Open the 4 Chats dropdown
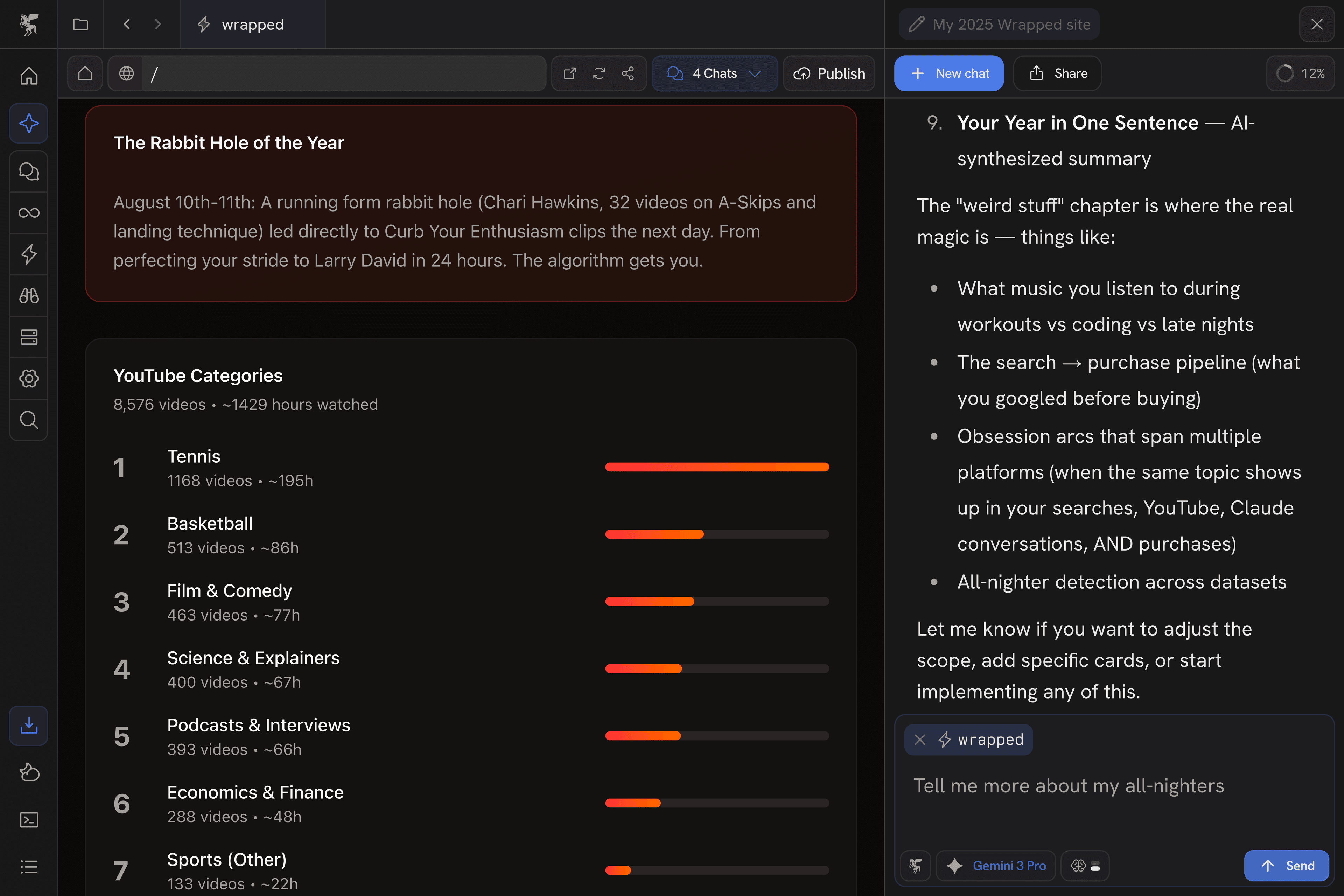 pos(714,73)
